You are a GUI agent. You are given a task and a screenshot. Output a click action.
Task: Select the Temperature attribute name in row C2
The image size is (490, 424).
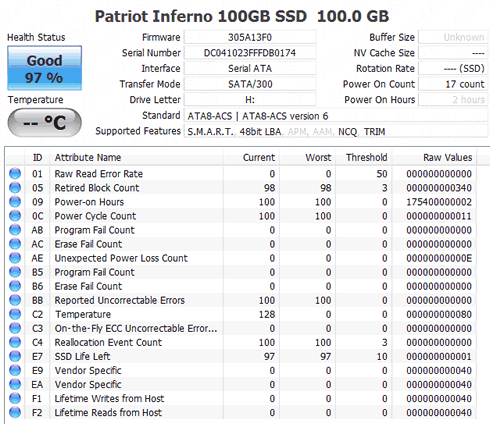pos(83,314)
